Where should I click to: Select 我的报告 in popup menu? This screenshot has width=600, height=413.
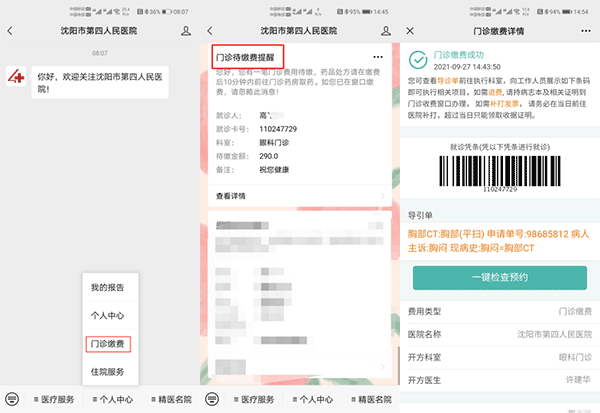point(108,287)
